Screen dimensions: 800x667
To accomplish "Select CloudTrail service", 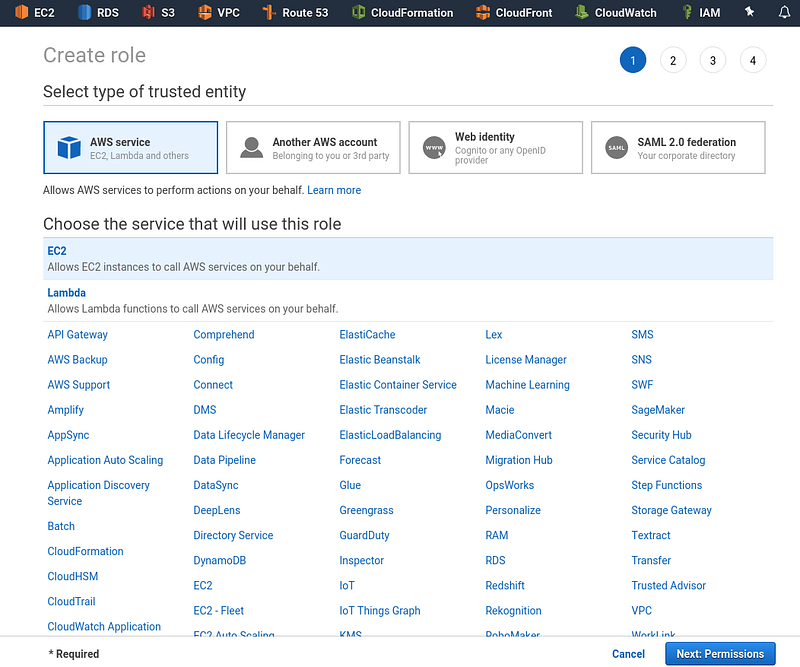I will (71, 601).
